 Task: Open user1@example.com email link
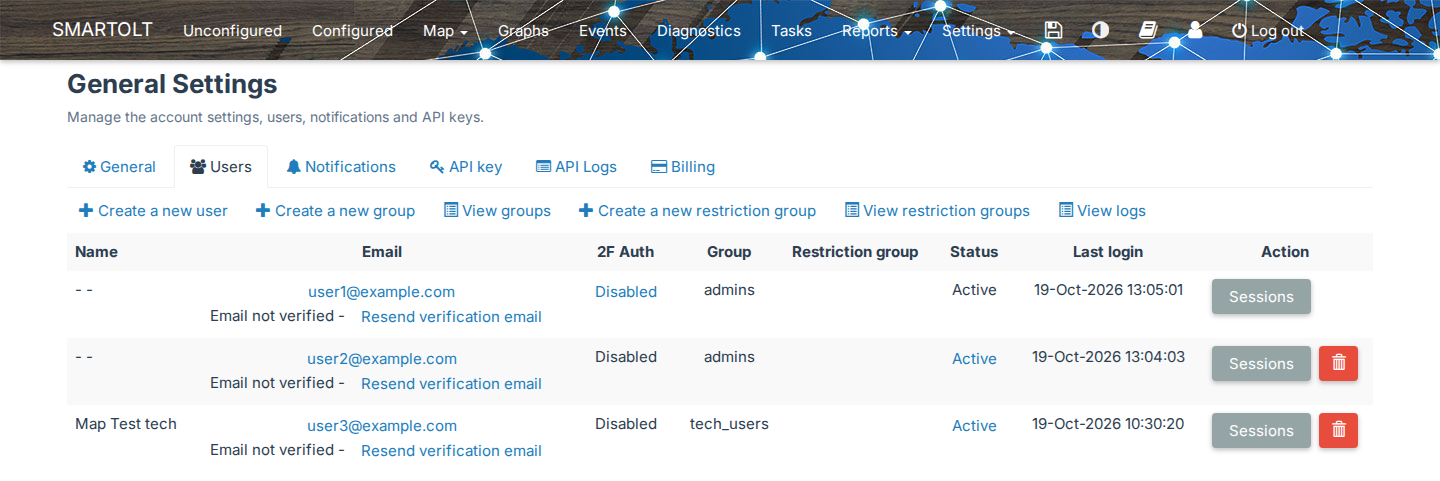coord(381,292)
